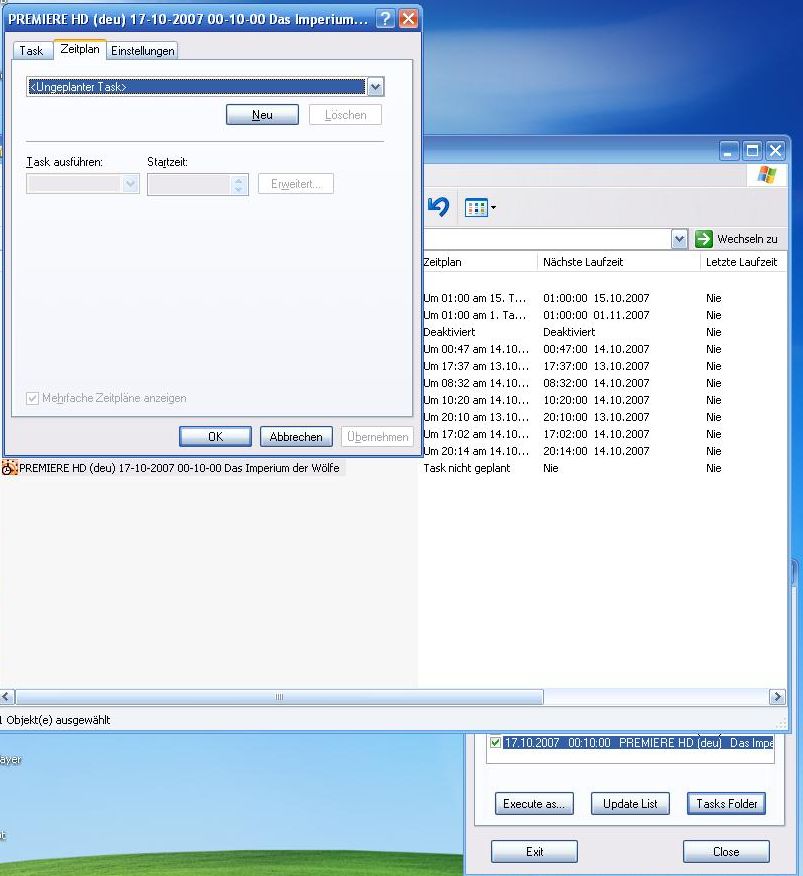Confirm the dialog with OK
The width and height of the screenshot is (803, 876).
coord(215,436)
